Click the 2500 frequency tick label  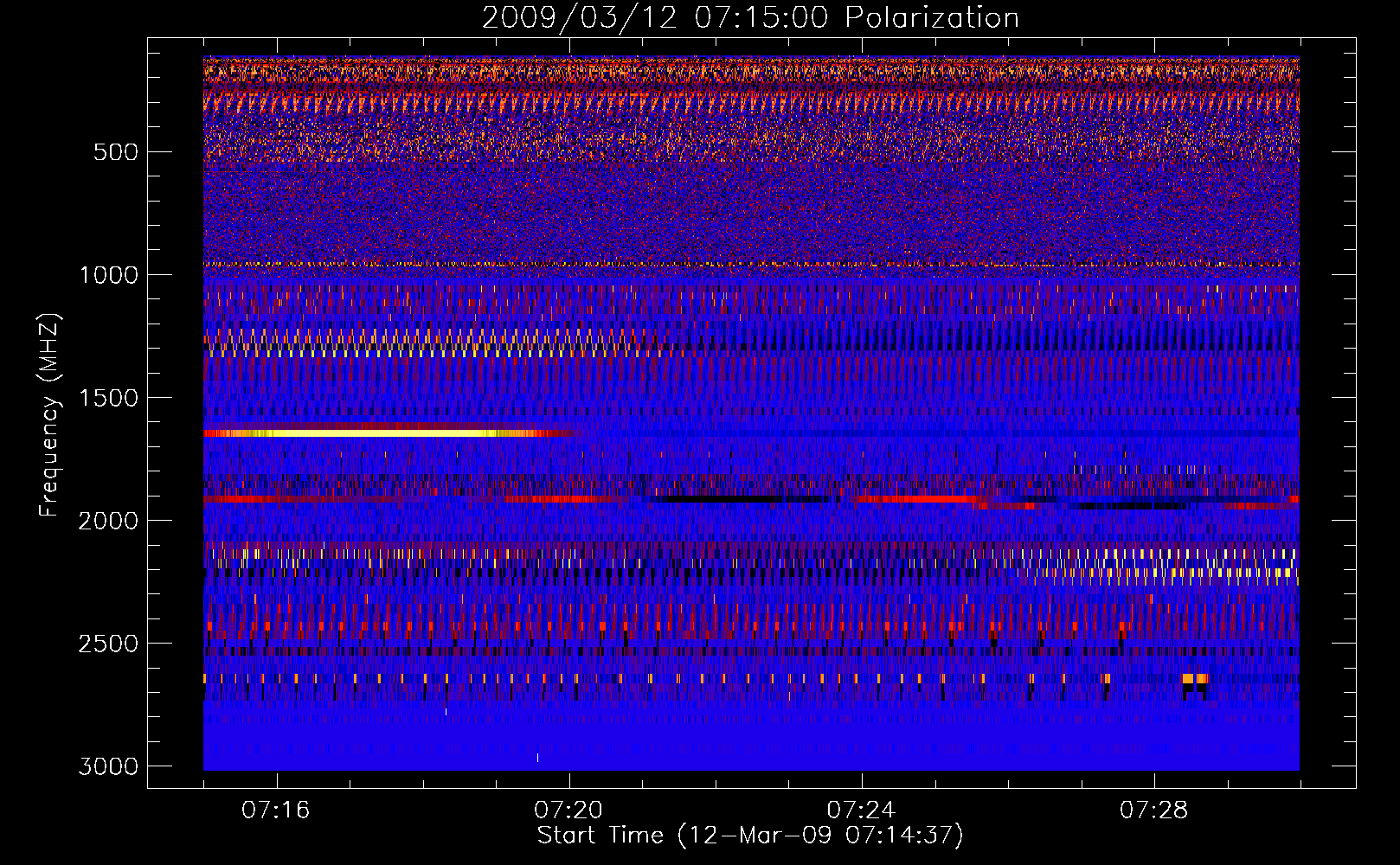[108, 644]
